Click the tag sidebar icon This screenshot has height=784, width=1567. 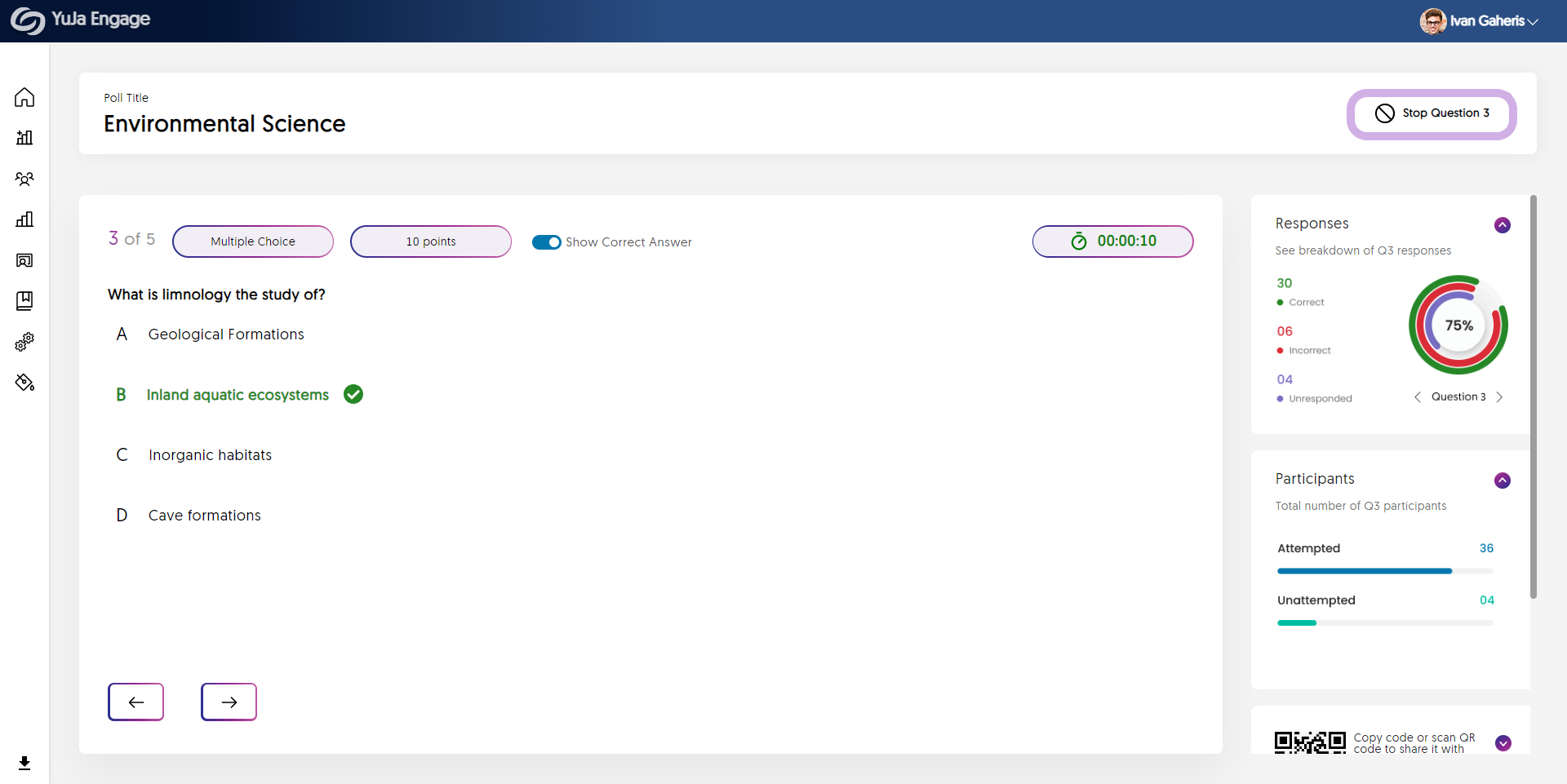24,383
